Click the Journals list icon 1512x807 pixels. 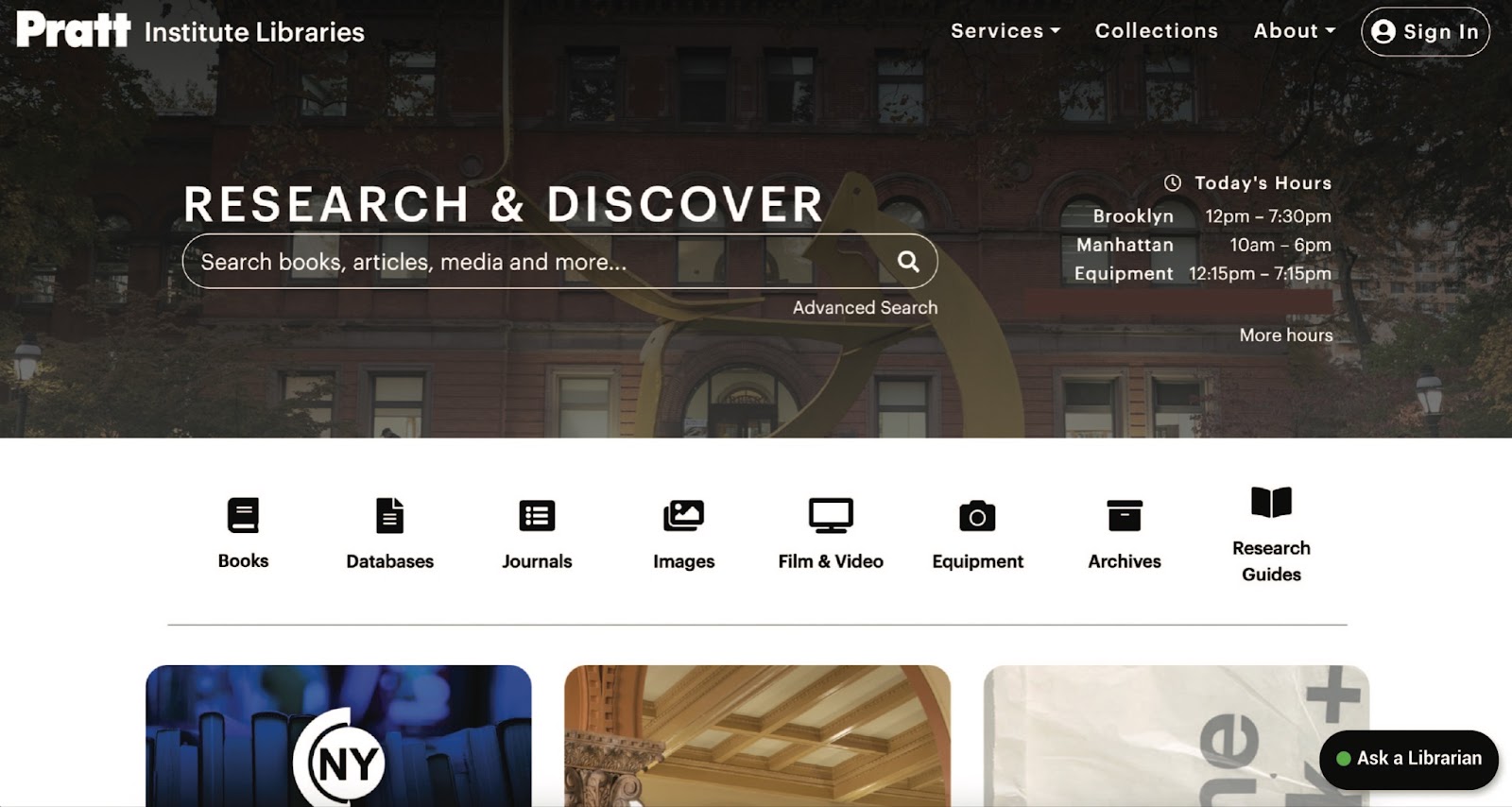[537, 516]
